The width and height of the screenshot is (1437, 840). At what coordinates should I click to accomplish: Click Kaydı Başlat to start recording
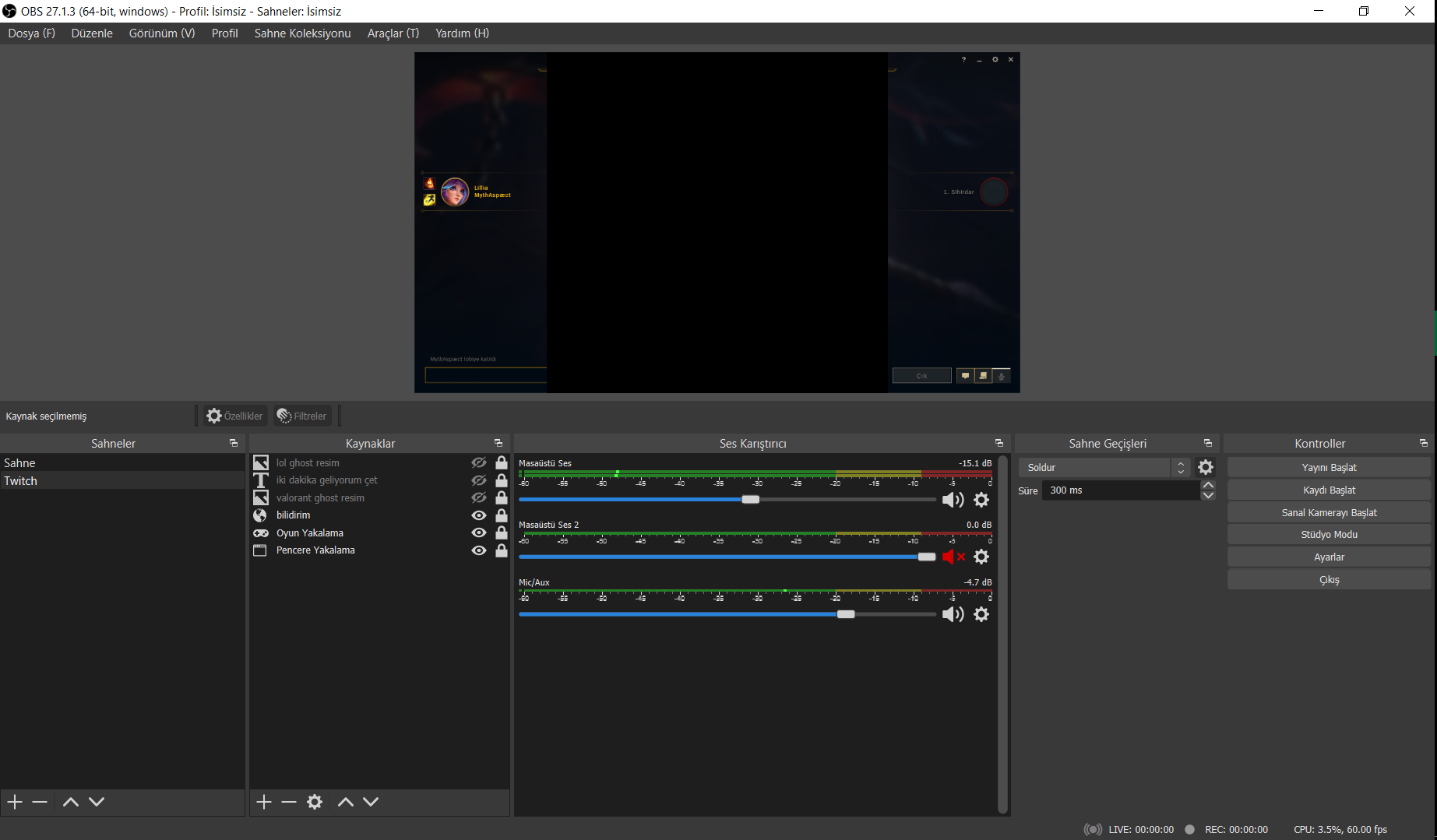pyautogui.click(x=1330, y=490)
